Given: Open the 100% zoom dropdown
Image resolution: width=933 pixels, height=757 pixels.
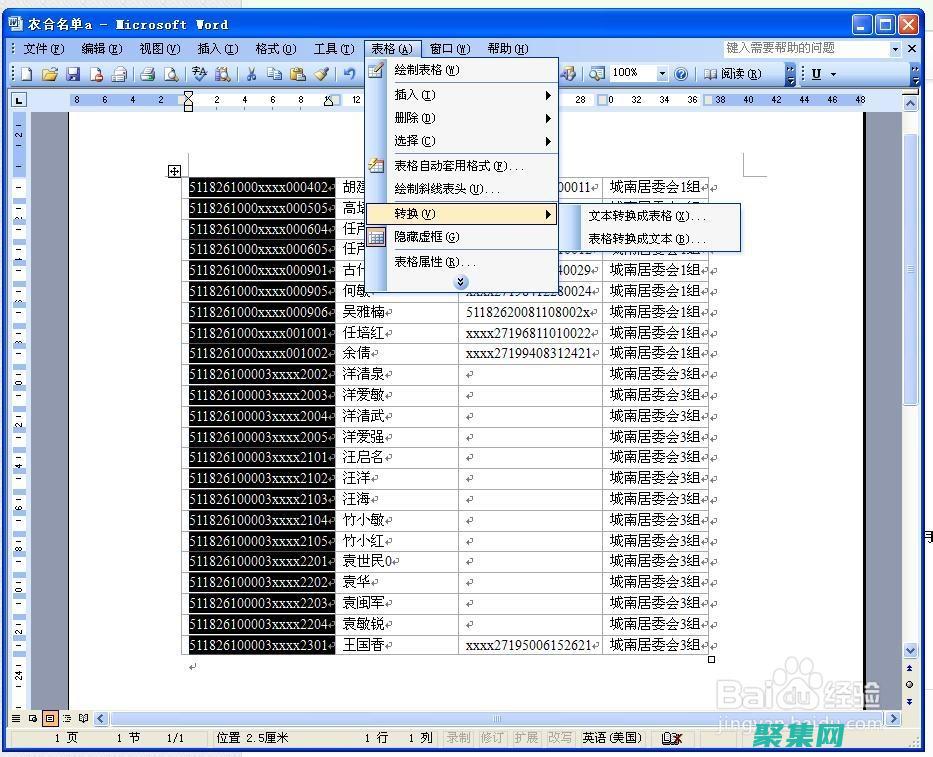Looking at the screenshot, I should [662, 73].
